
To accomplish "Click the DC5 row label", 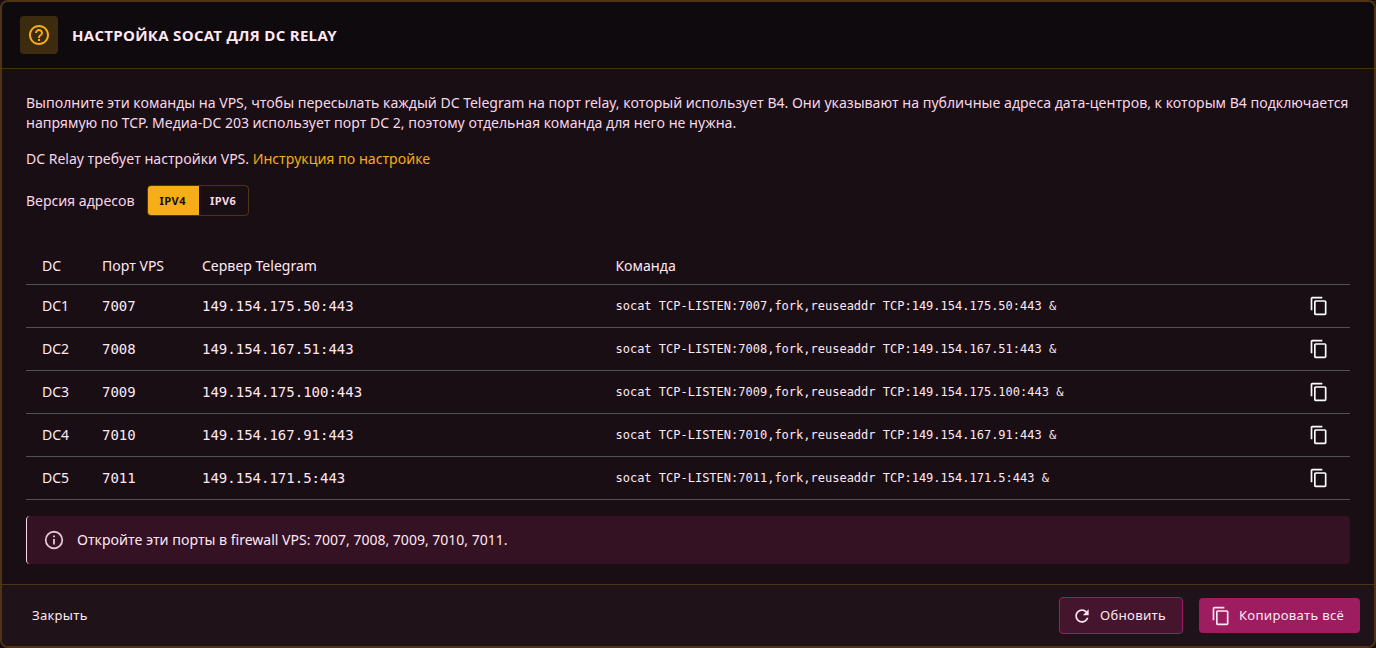I will [x=55, y=478].
